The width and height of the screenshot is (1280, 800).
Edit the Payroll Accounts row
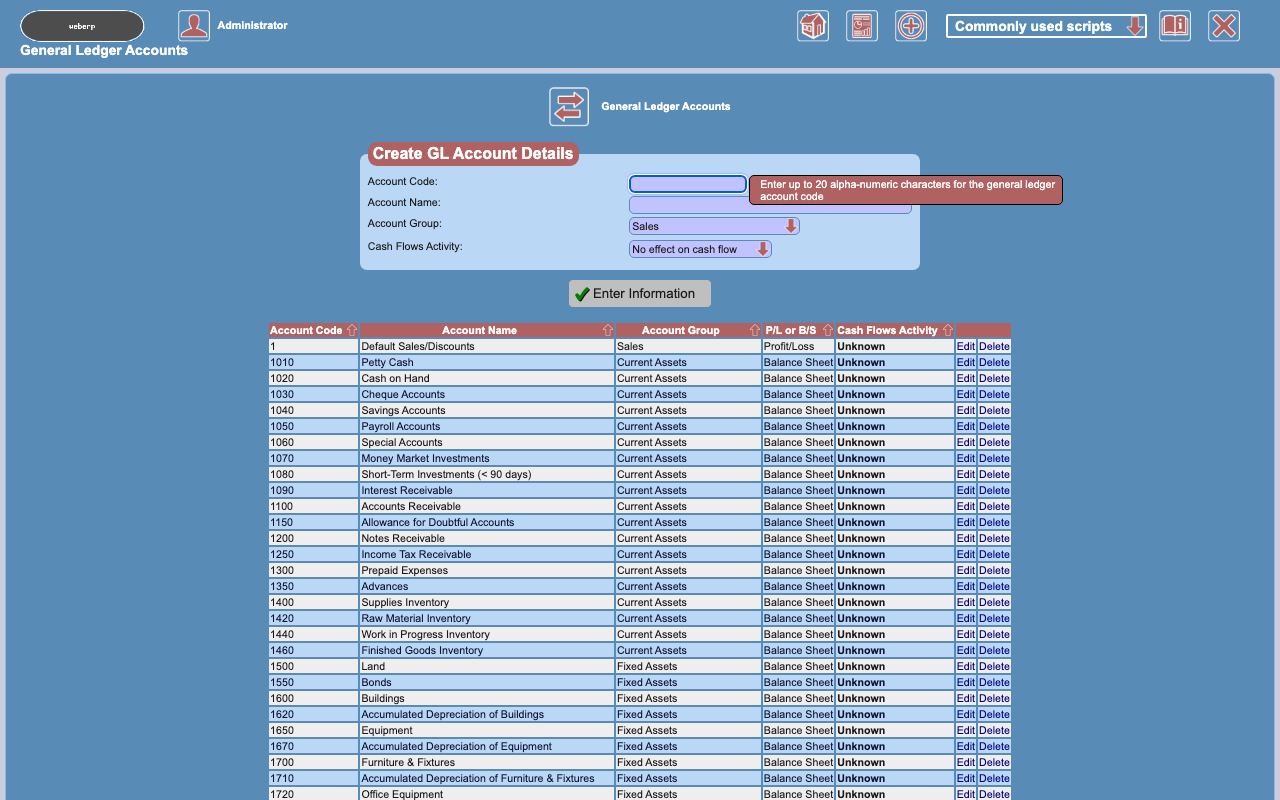click(x=965, y=427)
